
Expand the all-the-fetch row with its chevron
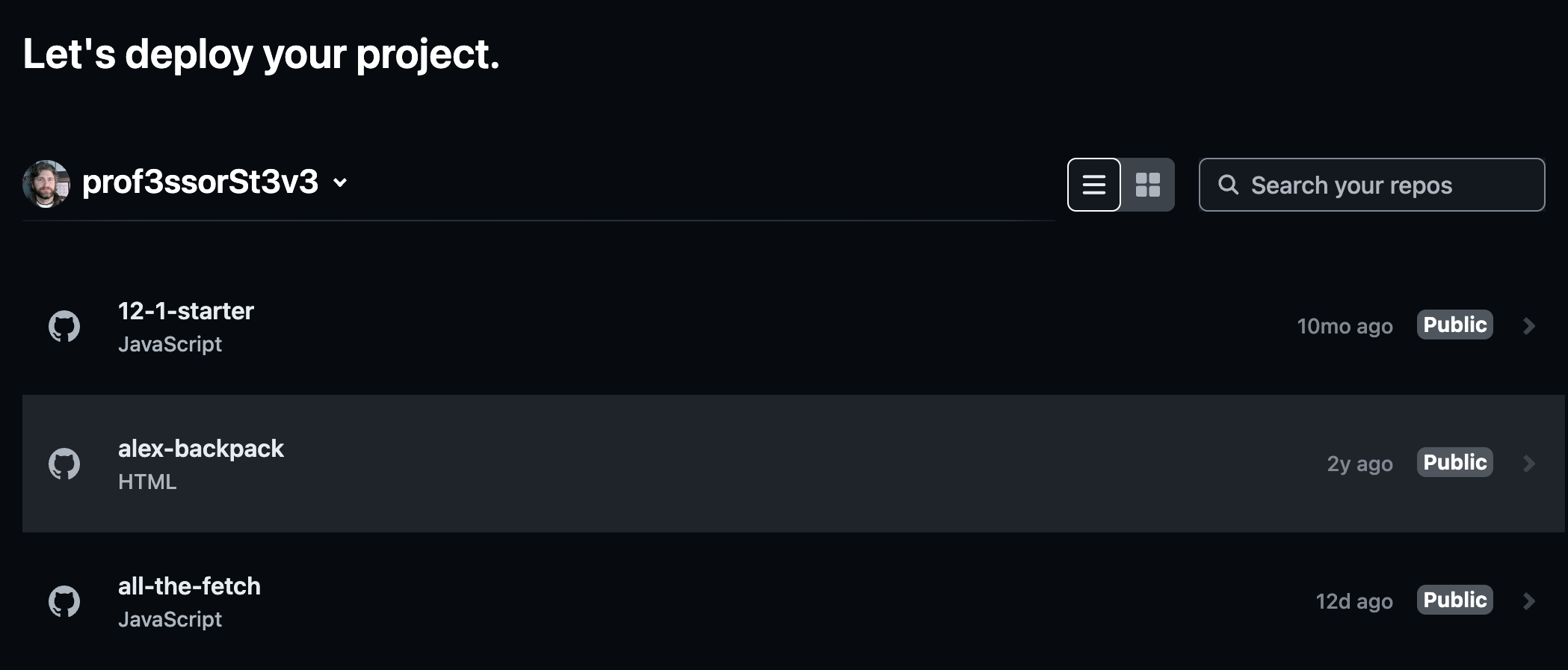[1528, 600]
